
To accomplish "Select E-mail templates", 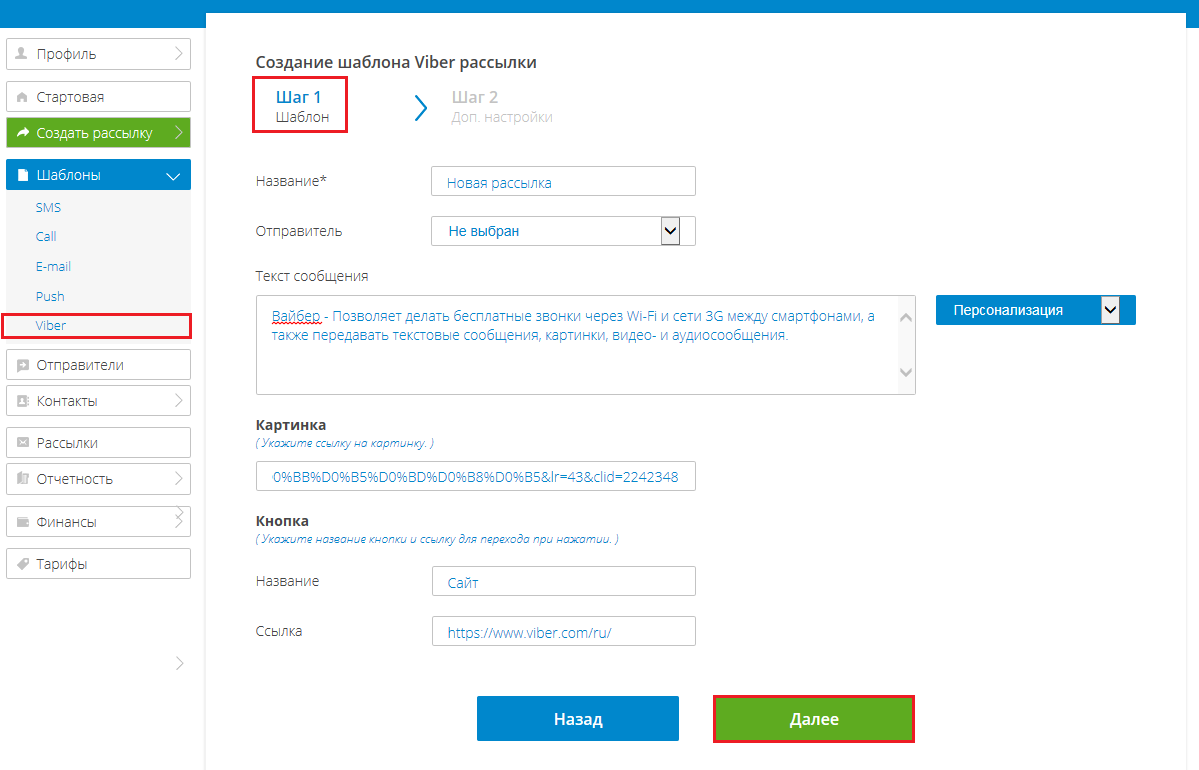I will click(x=53, y=266).
